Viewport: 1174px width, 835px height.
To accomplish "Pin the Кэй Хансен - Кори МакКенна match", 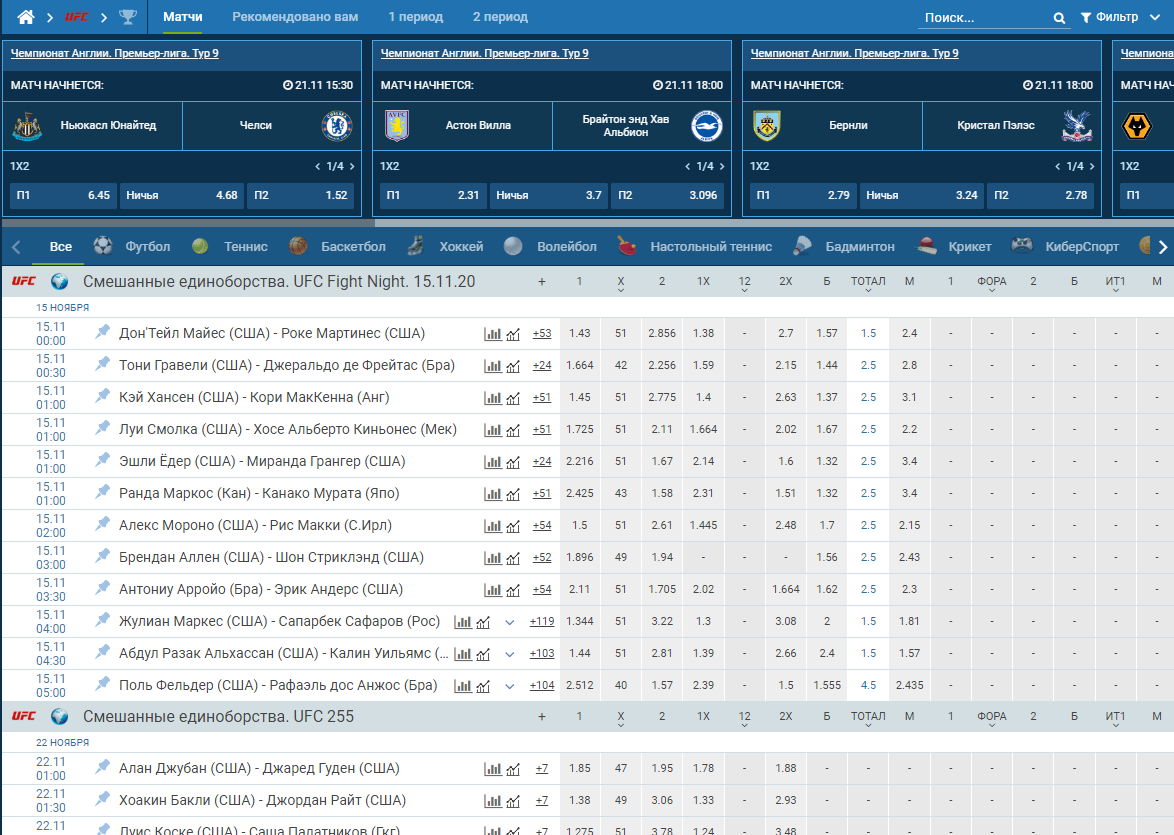I will 102,397.
